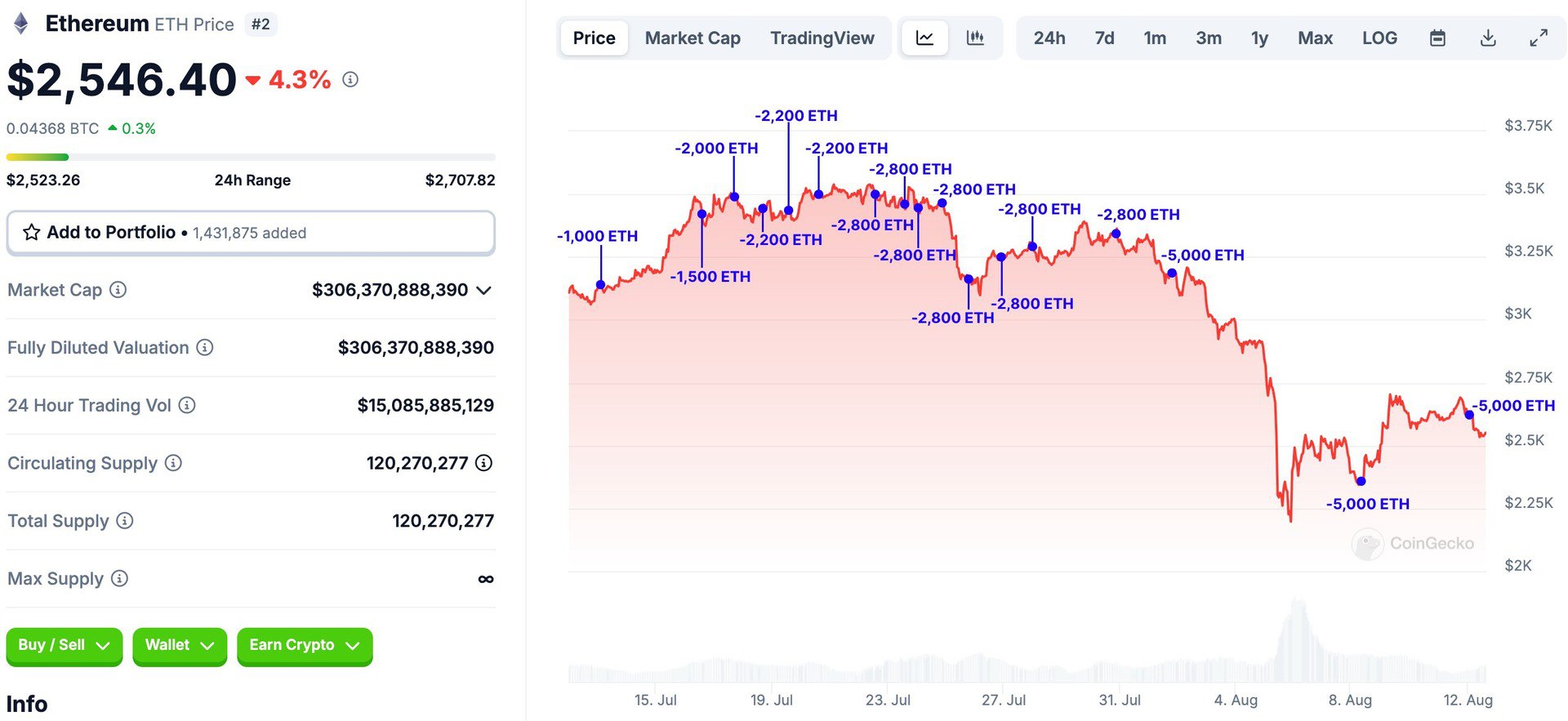1568x721 pixels.
Task: Select the 1y time range
Action: (1259, 38)
